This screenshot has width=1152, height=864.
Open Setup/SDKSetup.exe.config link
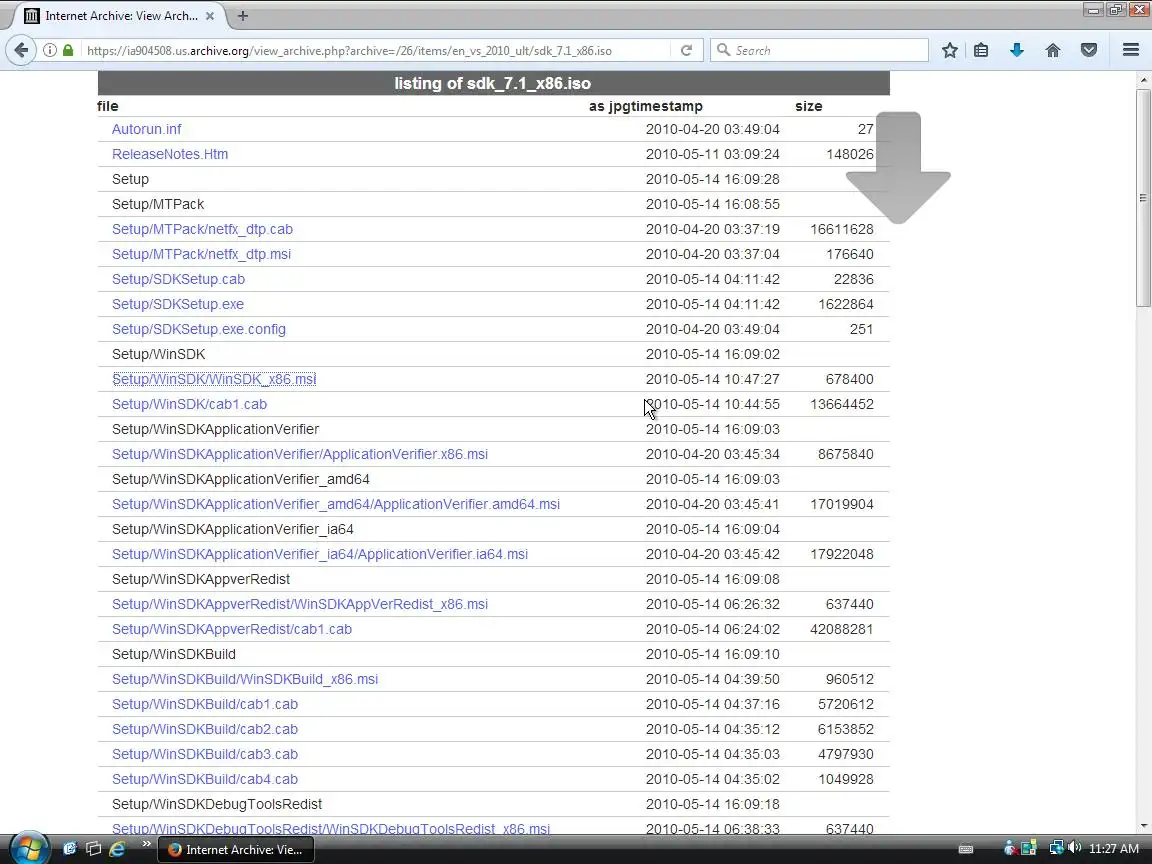(x=198, y=329)
